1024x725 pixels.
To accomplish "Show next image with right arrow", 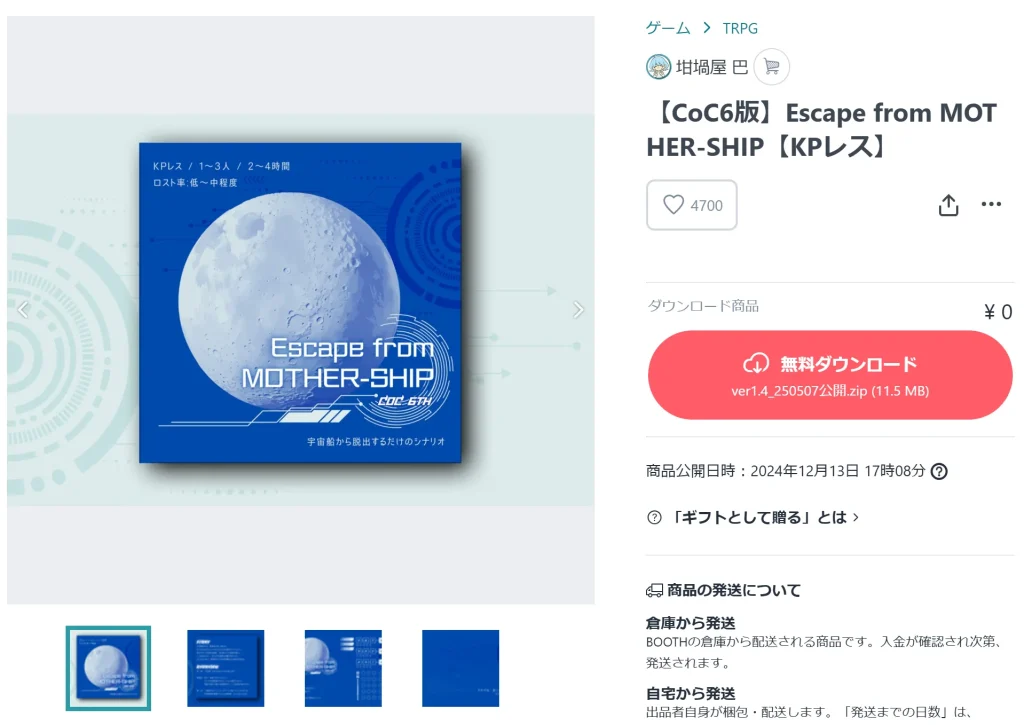I will 578,310.
